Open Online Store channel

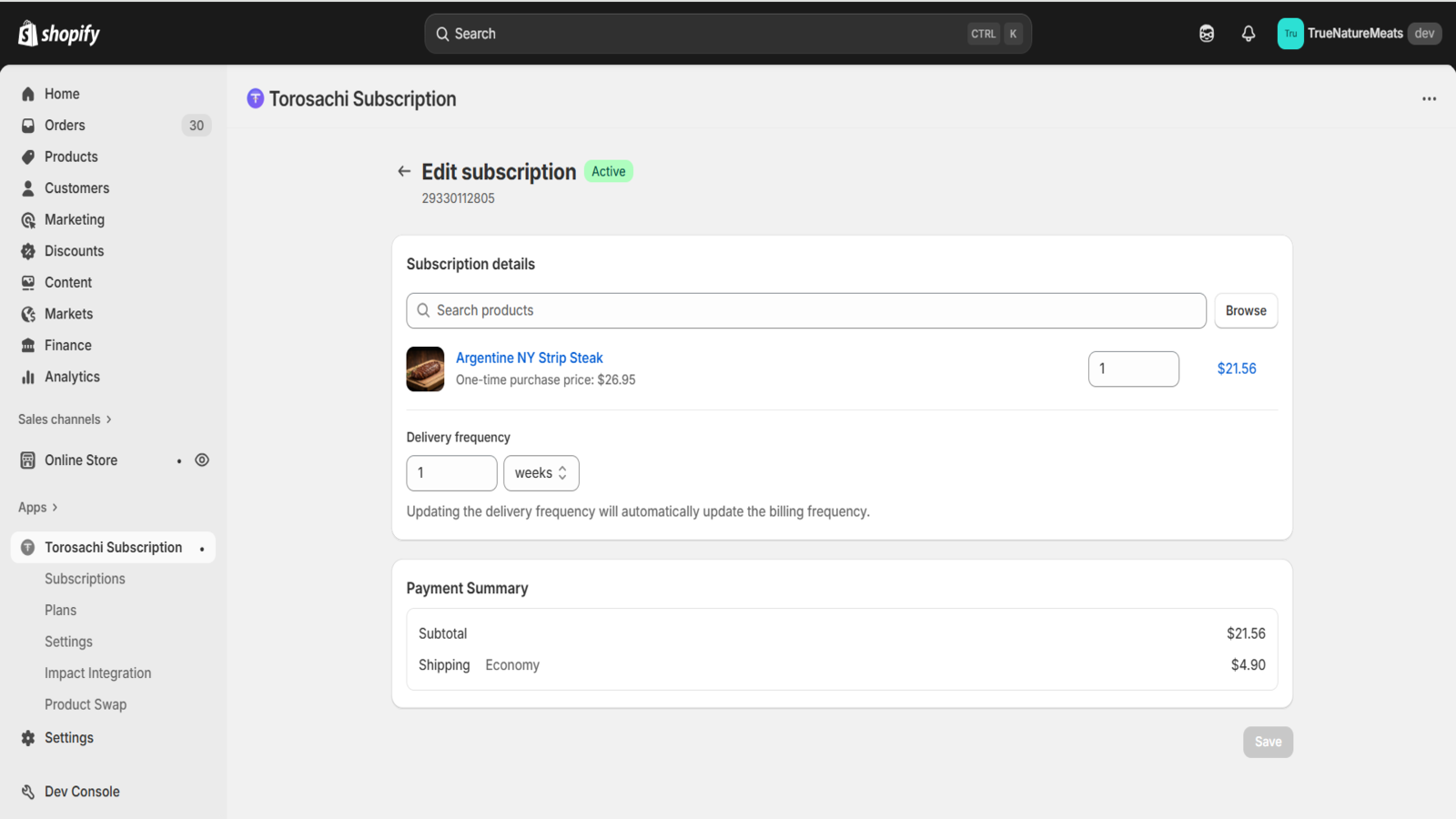pos(81,460)
